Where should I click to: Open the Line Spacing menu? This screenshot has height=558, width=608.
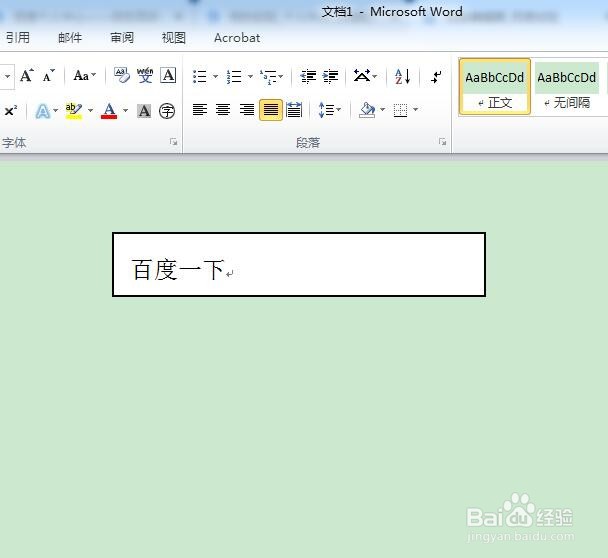[329, 110]
